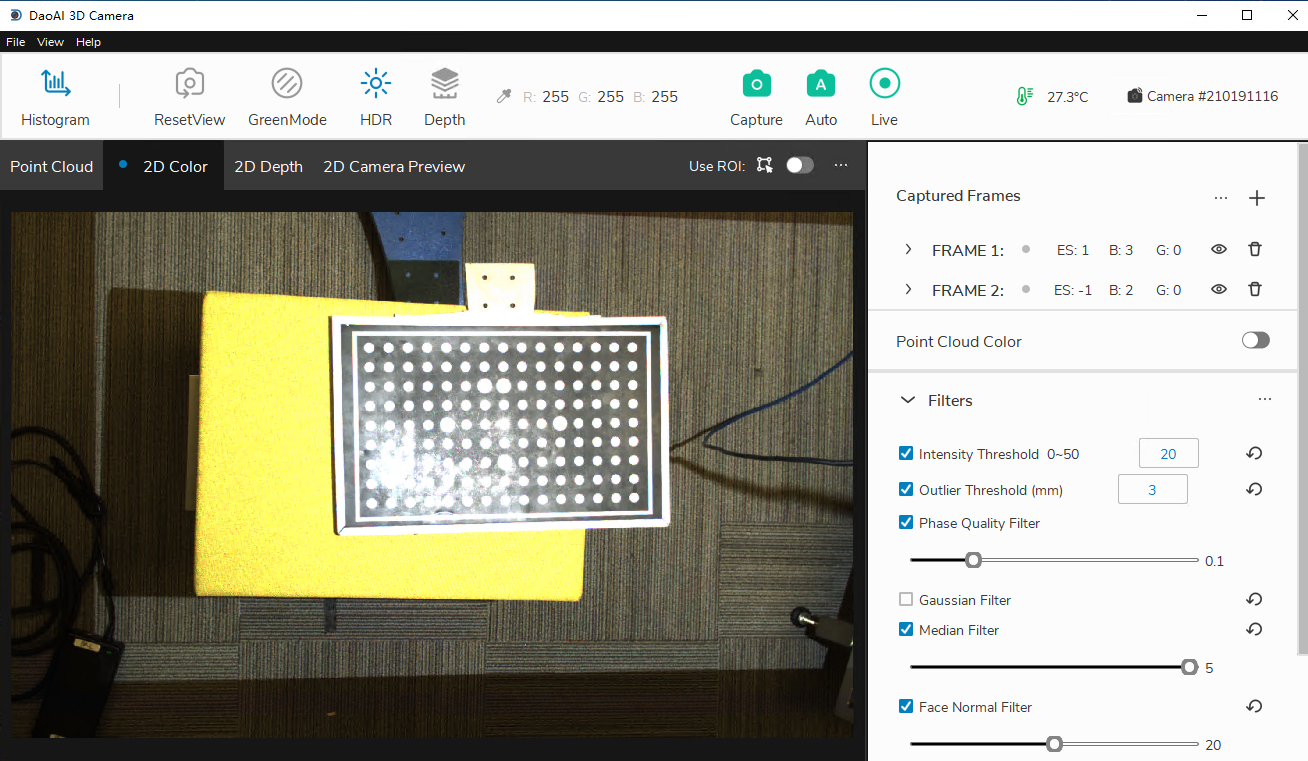The image size is (1308, 761).
Task: Hide FRAME 2 using the eye icon
Action: pos(1218,290)
